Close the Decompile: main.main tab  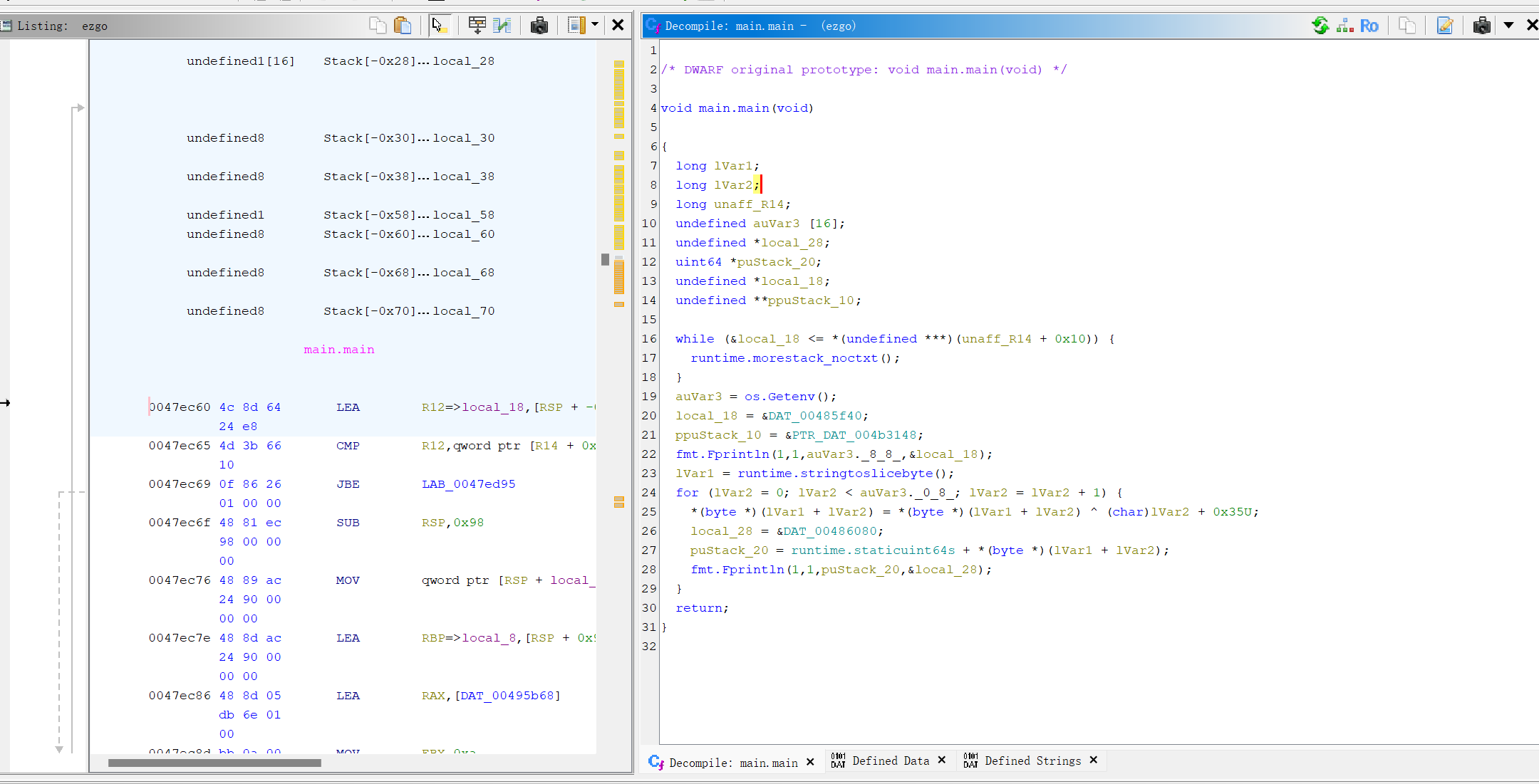pos(810,762)
